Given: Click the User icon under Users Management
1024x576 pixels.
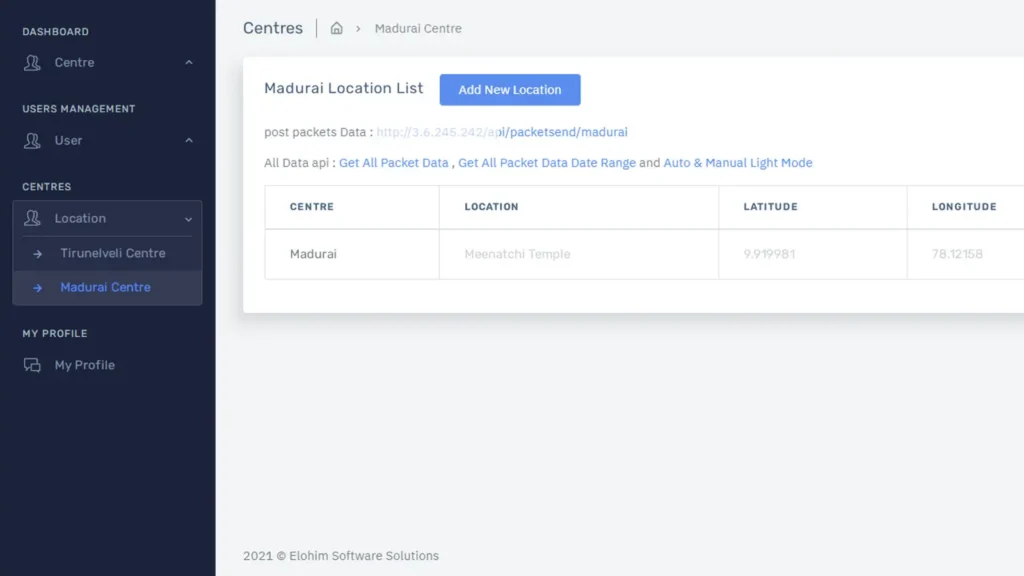Looking at the screenshot, I should tap(33, 140).
